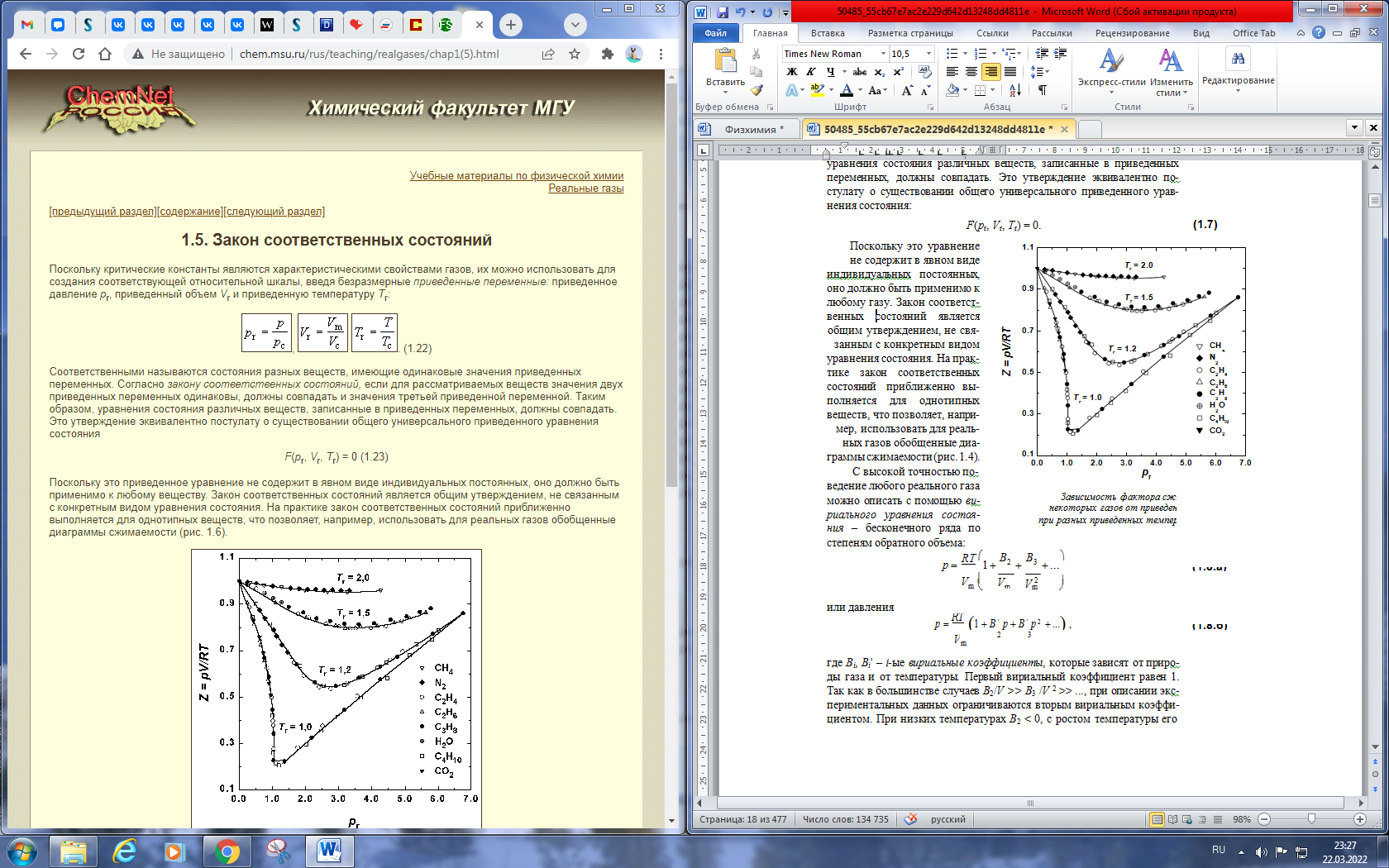Toggle underline (Ч) in Word ribbon
This screenshot has width=1389, height=868.
tap(830, 72)
